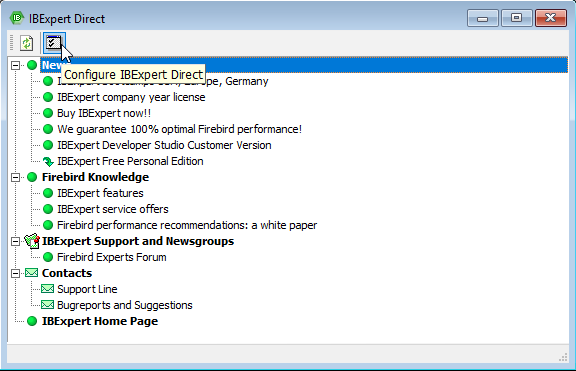Click newsgroup icon beside IBExpert Support and Newsgroups
The image size is (576, 371).
pyautogui.click(x=32, y=241)
